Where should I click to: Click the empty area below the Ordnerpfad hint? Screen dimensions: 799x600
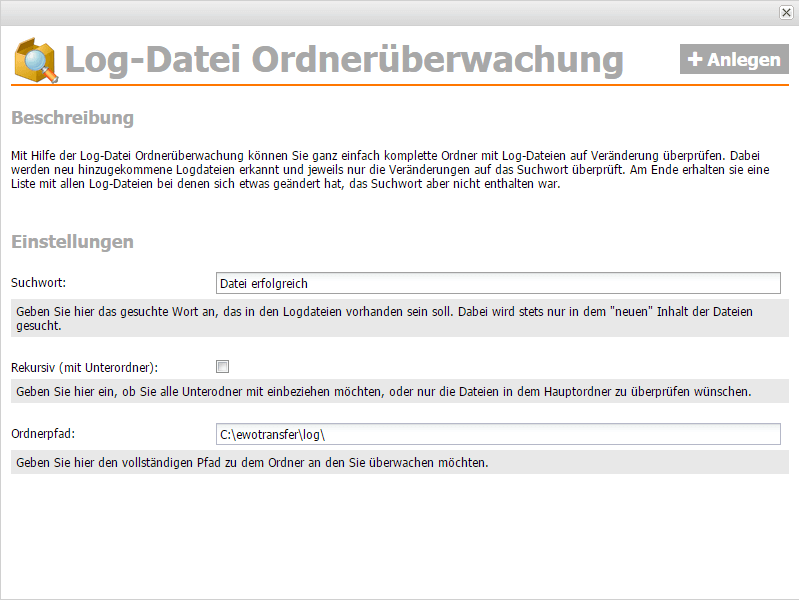(x=400, y=535)
